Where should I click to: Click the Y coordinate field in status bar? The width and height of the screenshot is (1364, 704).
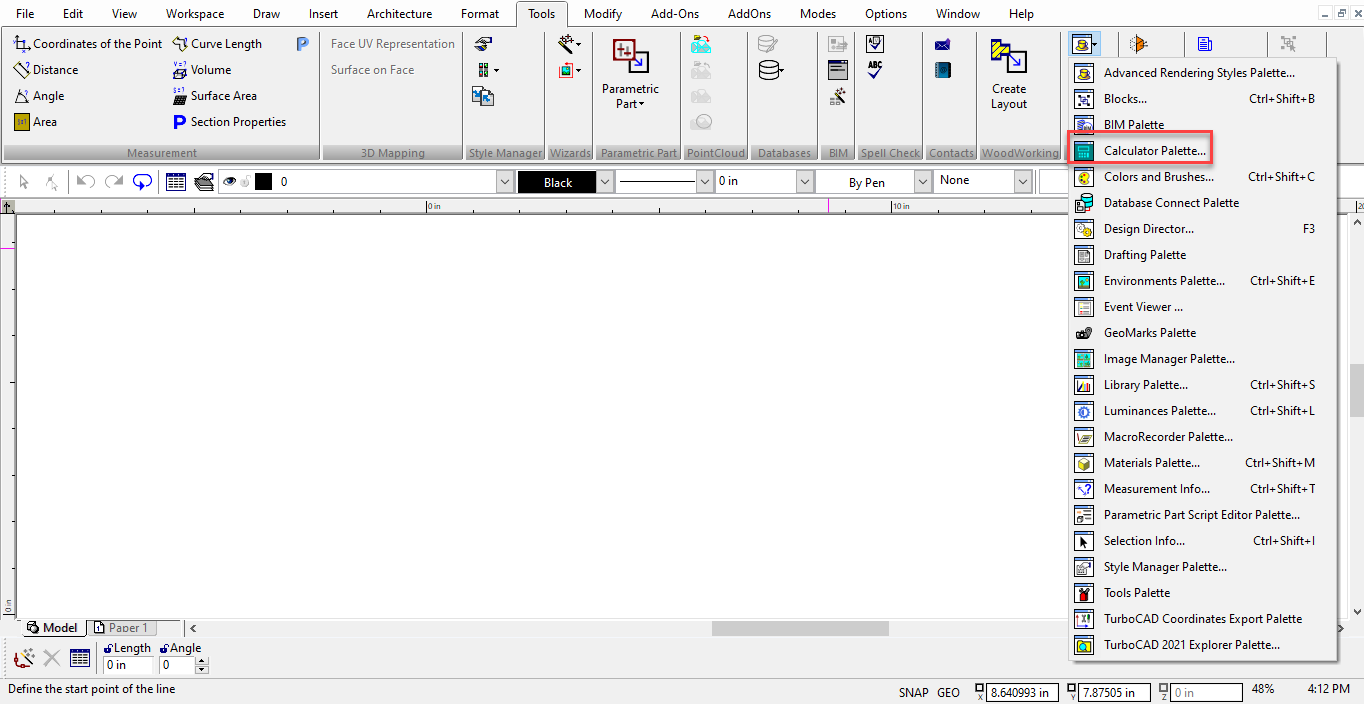(x=1115, y=692)
